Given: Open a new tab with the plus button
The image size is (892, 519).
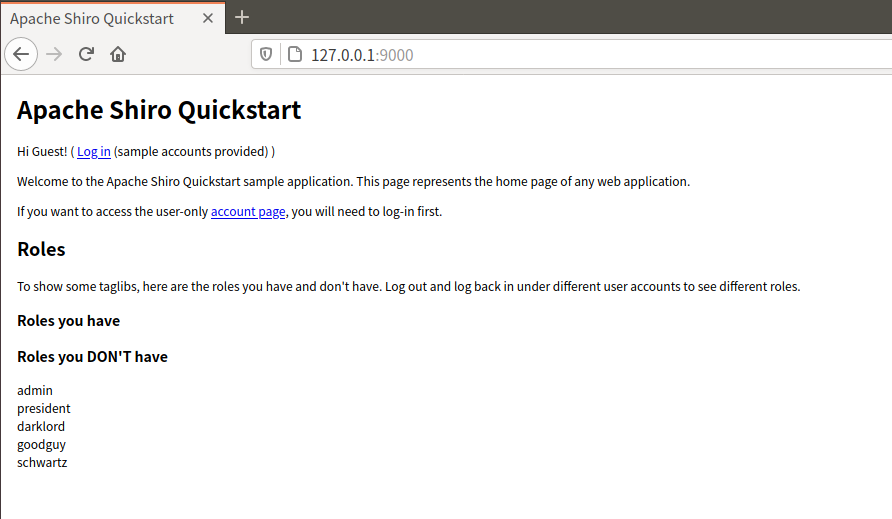Looking at the screenshot, I should point(242,17).
